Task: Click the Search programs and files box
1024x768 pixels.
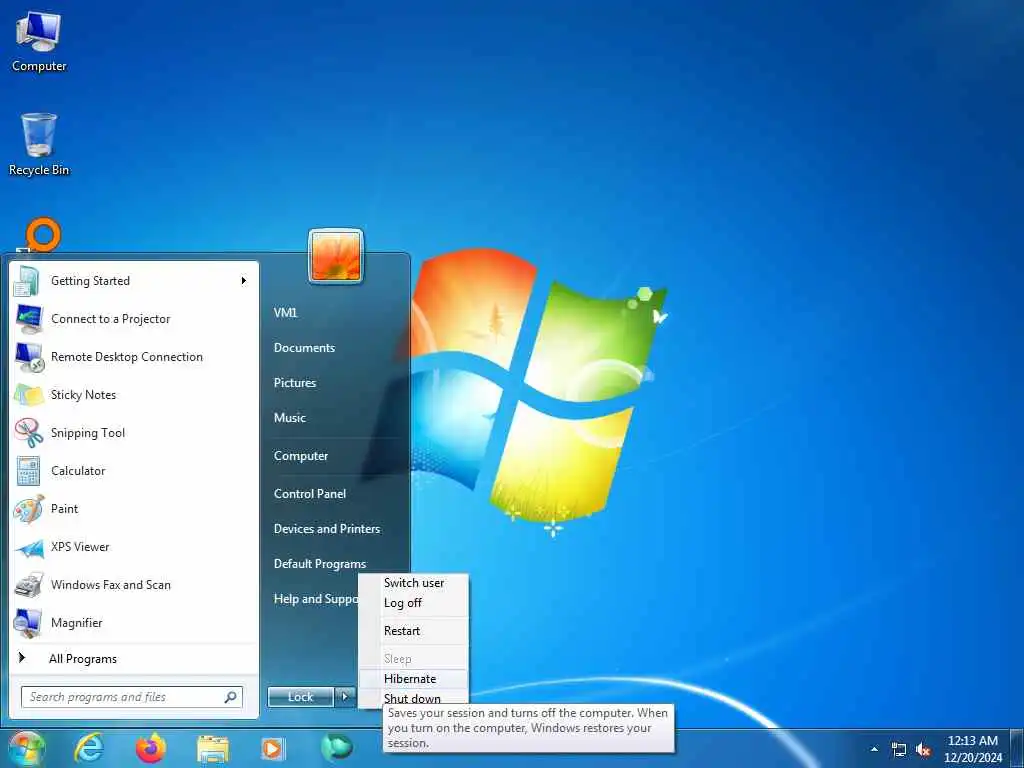Action: click(x=131, y=697)
